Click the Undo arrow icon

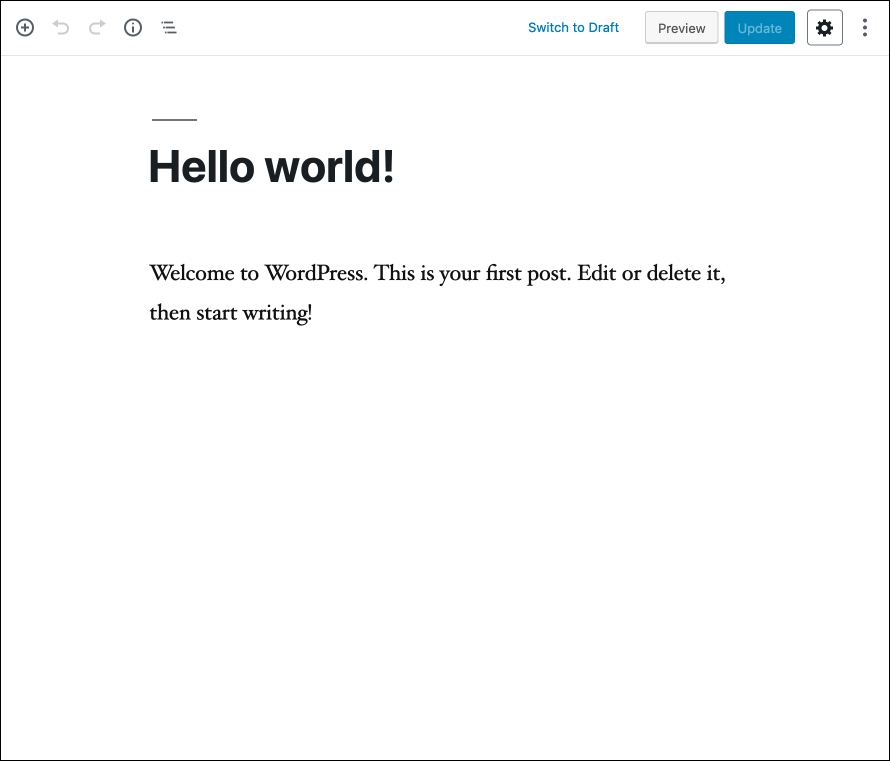point(61,27)
